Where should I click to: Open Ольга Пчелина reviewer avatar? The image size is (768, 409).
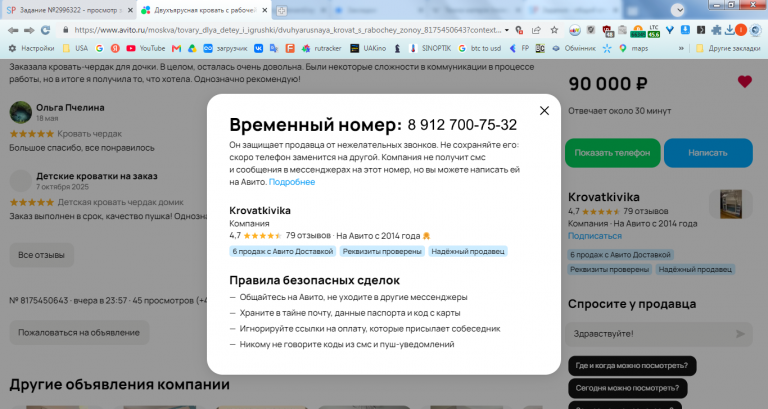pyautogui.click(x=21, y=112)
